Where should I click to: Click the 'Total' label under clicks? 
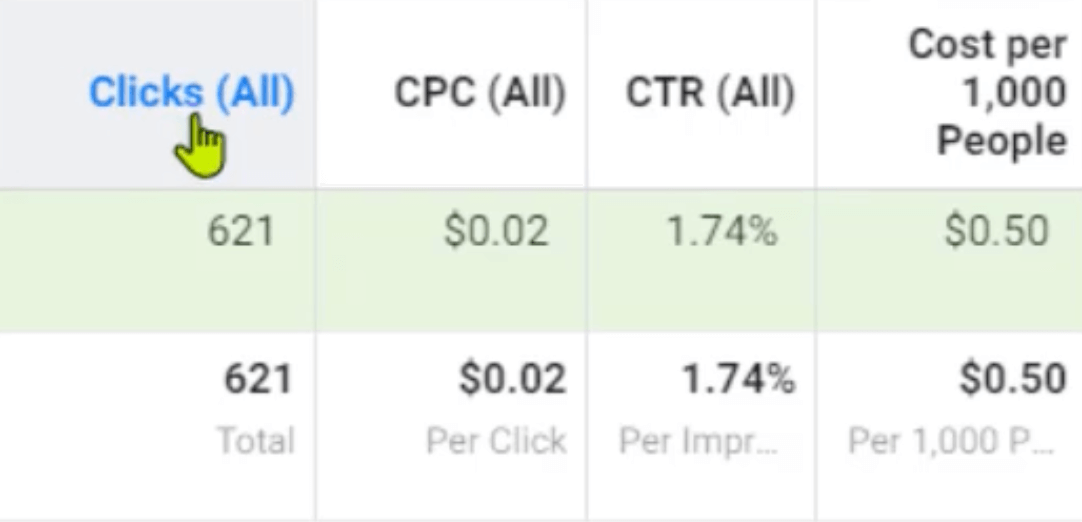(x=256, y=441)
